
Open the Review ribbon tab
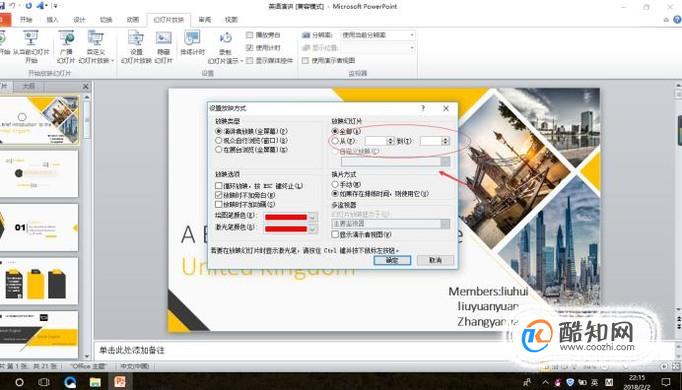[x=205, y=20]
